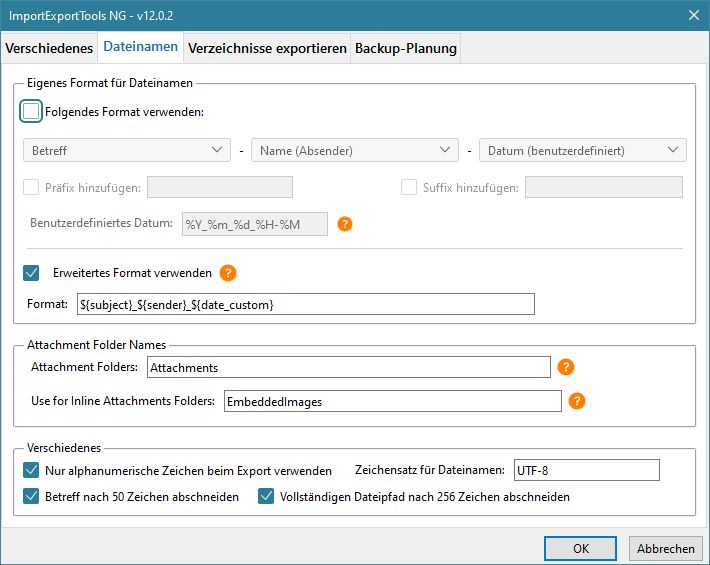
Task: Open help for Inline Attachments Folders
Action: [577, 401]
